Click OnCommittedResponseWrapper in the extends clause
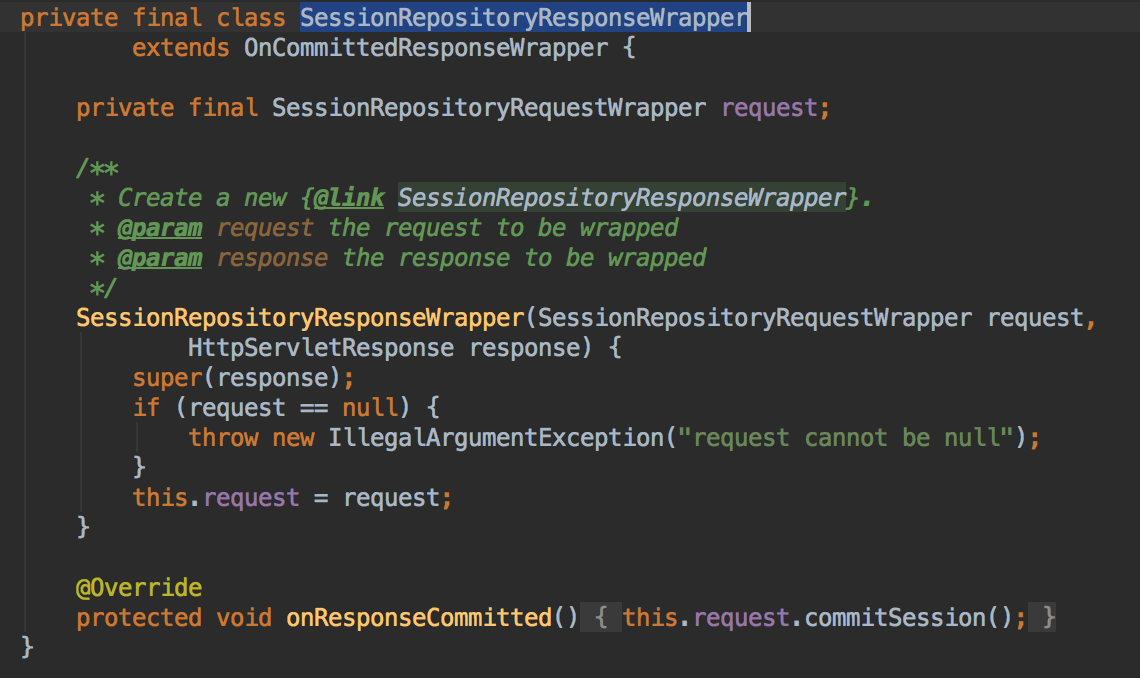This screenshot has height=678, width=1140. tap(426, 48)
